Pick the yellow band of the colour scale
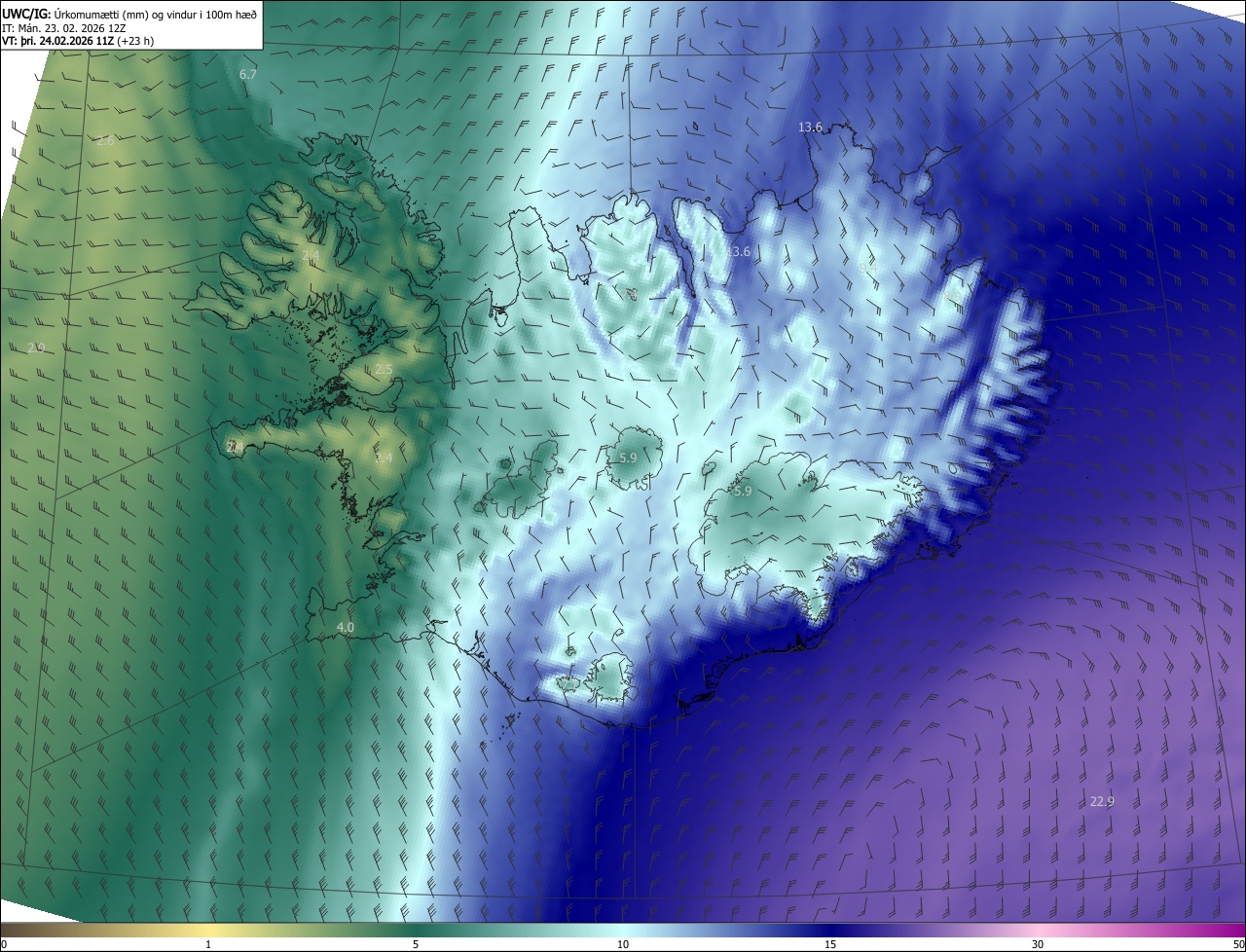This screenshot has width=1246, height=952. (208, 931)
